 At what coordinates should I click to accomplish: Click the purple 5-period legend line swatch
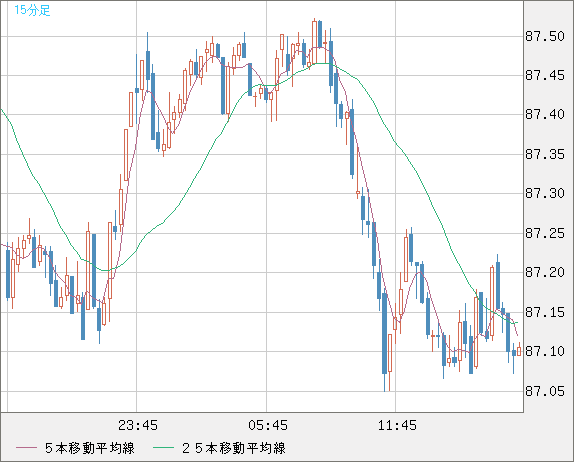coord(26,448)
